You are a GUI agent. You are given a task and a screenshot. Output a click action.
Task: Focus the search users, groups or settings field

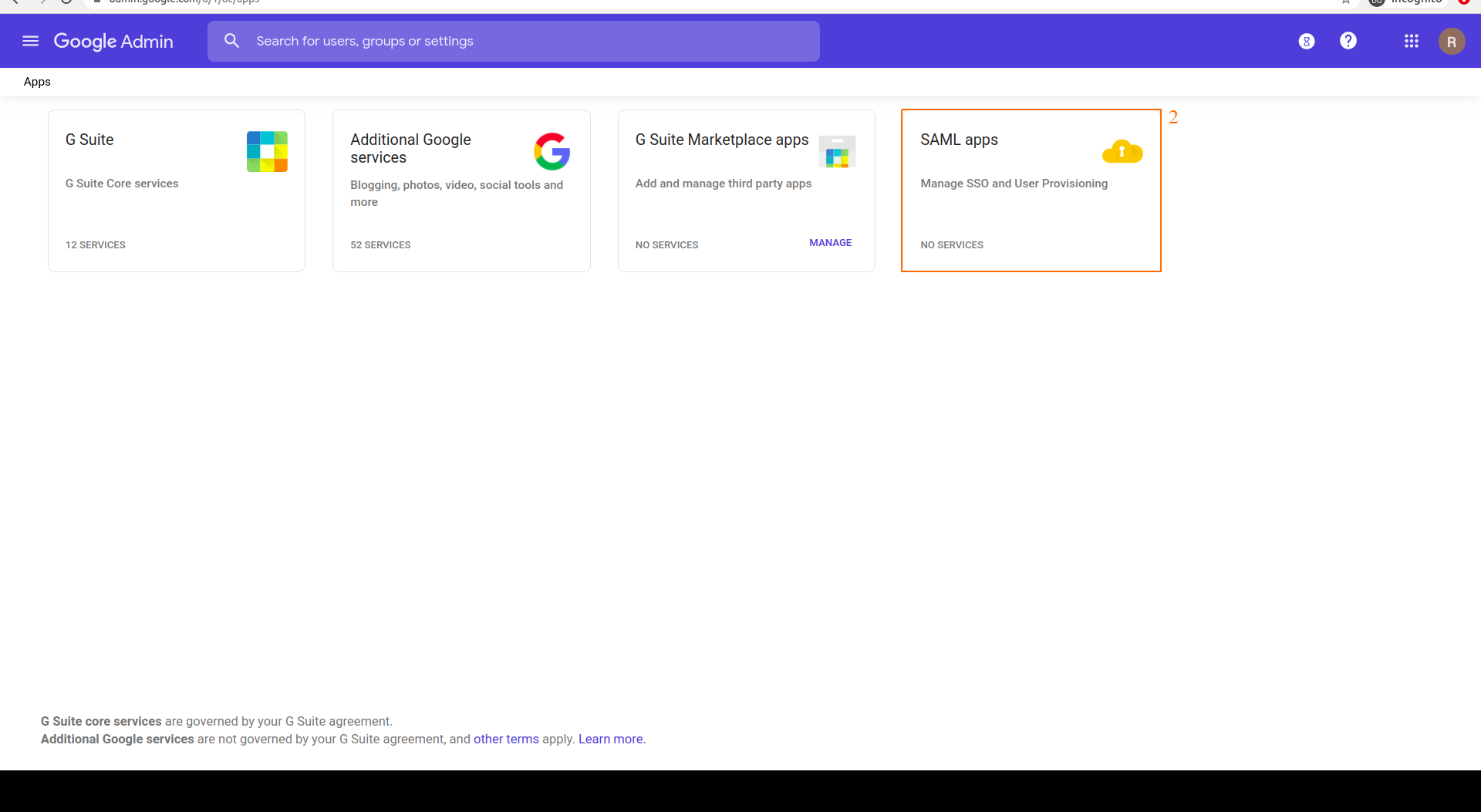point(513,41)
